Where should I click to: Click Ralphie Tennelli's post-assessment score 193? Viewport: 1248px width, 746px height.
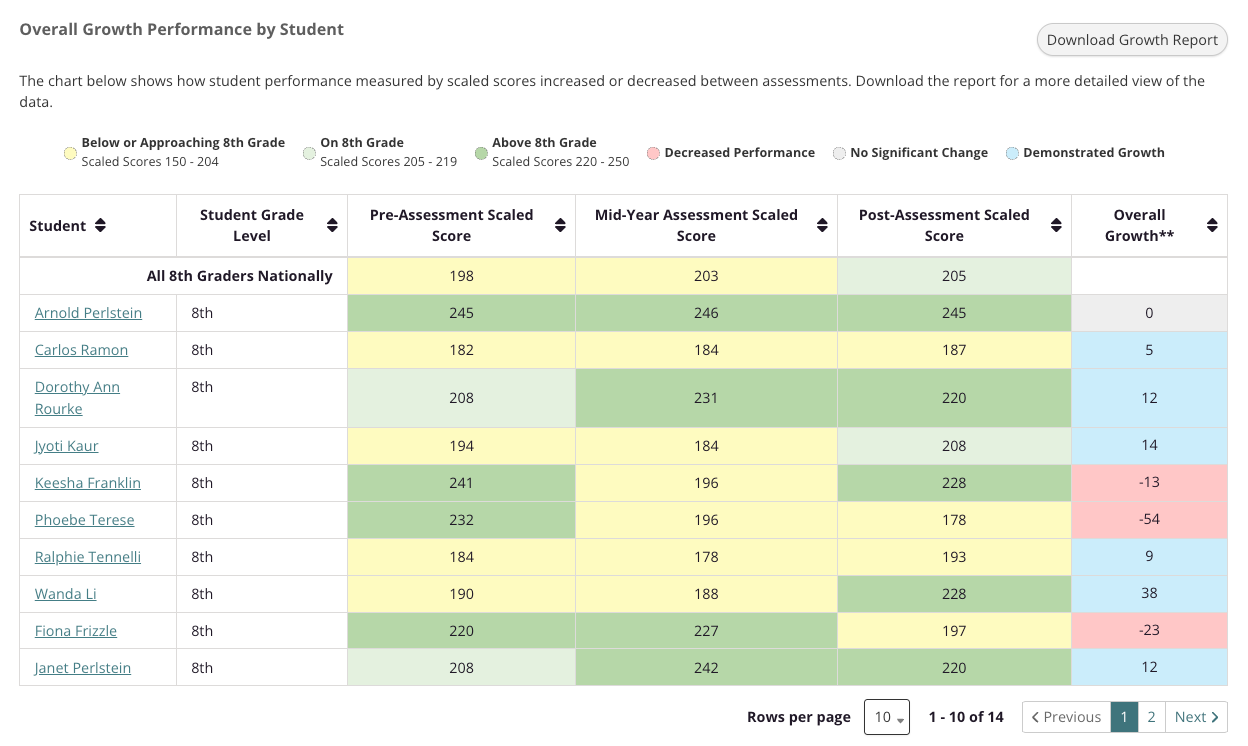(954, 557)
